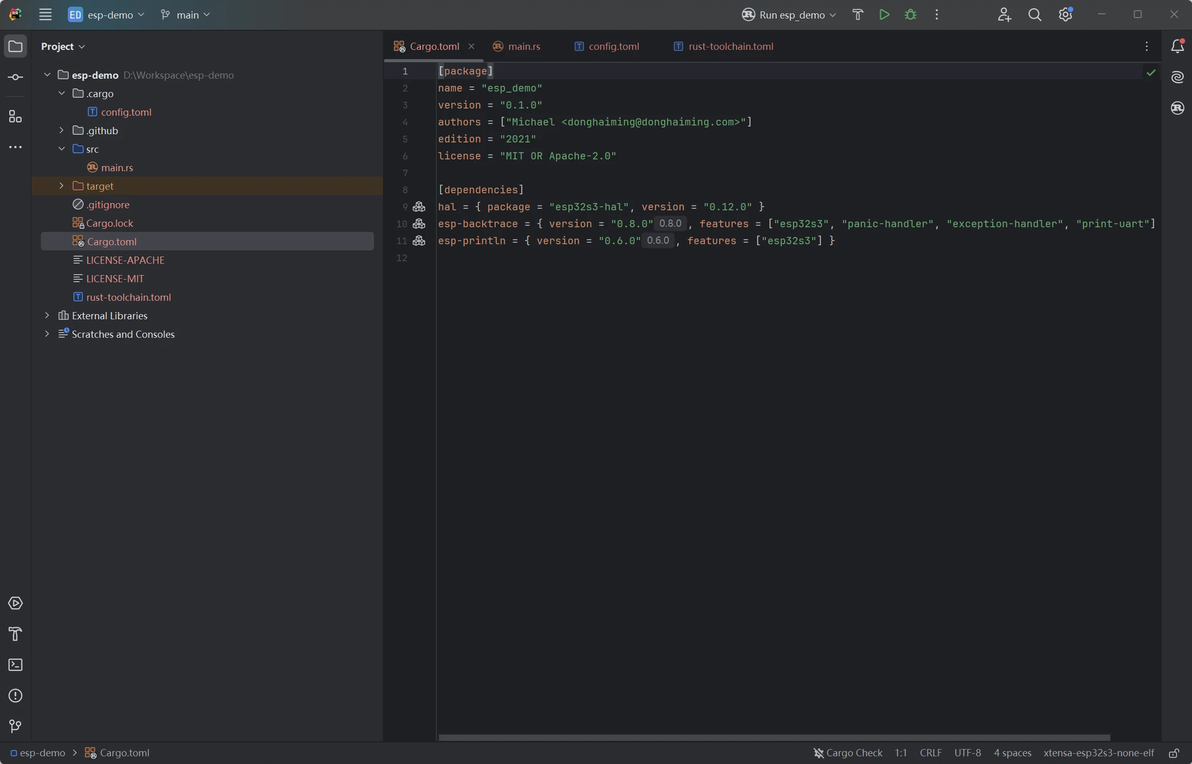Click UTF-8 encoding in status bar

(967, 753)
